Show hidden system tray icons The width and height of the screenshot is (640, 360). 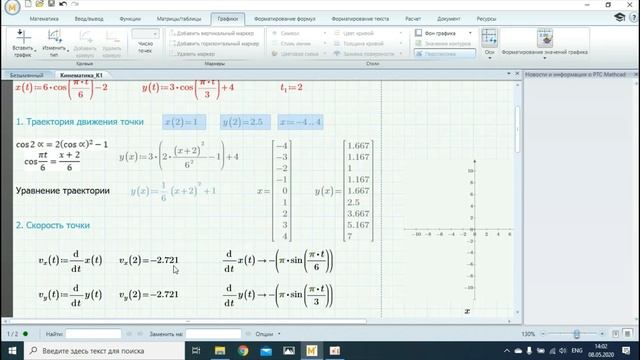coord(507,351)
